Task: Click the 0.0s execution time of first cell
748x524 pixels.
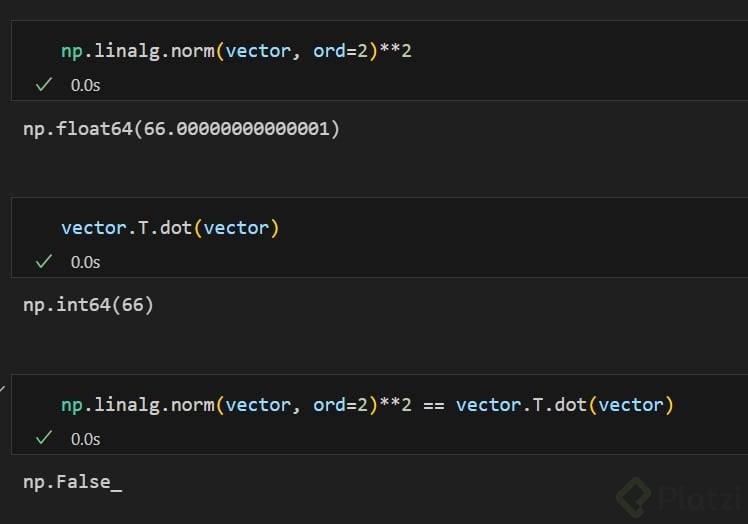Action: point(85,86)
